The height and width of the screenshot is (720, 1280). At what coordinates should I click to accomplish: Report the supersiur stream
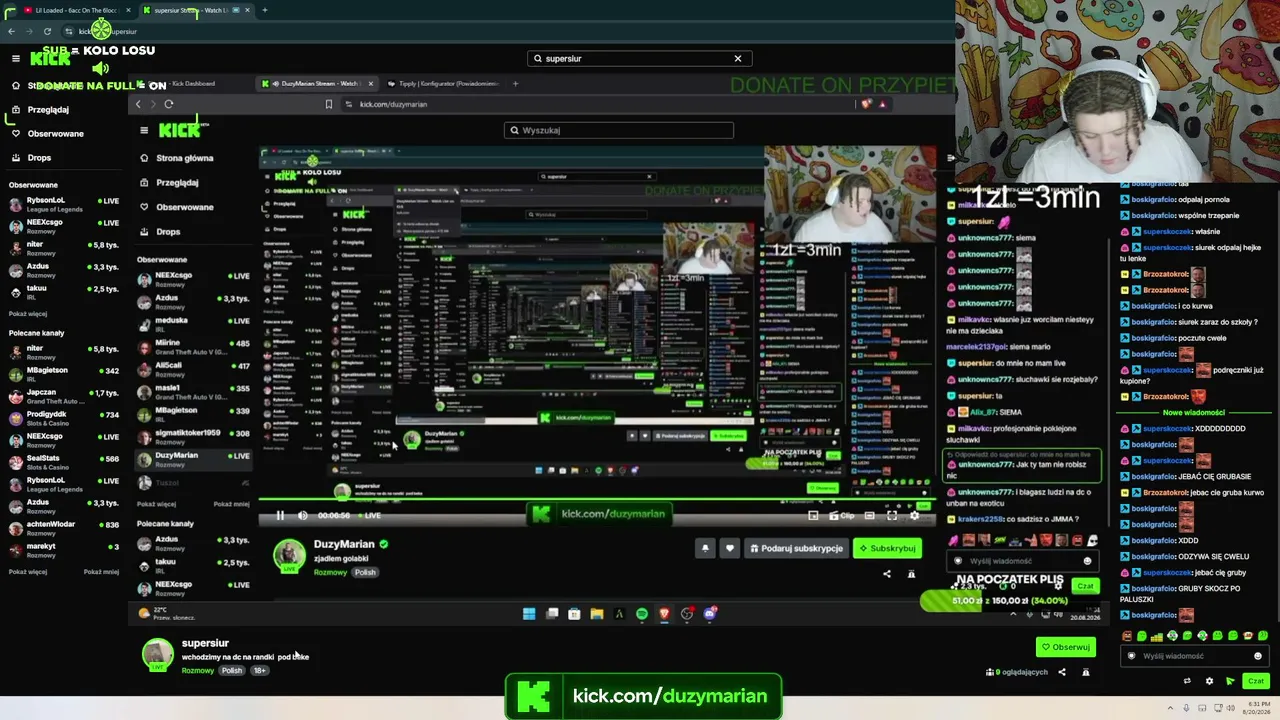[x=1085, y=672]
